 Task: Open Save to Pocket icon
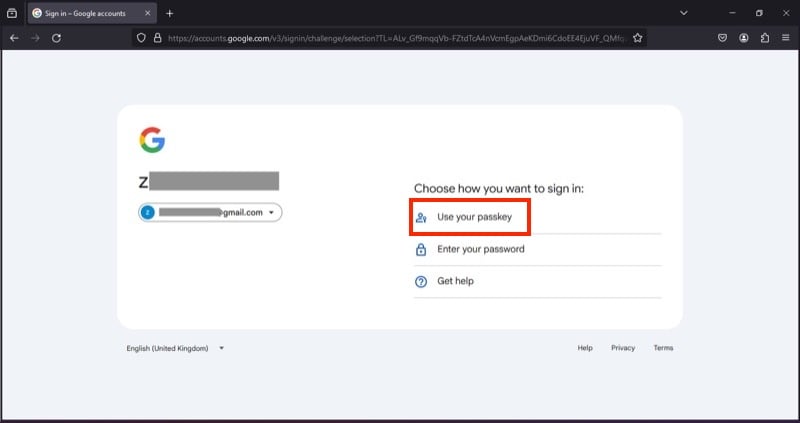coord(722,38)
